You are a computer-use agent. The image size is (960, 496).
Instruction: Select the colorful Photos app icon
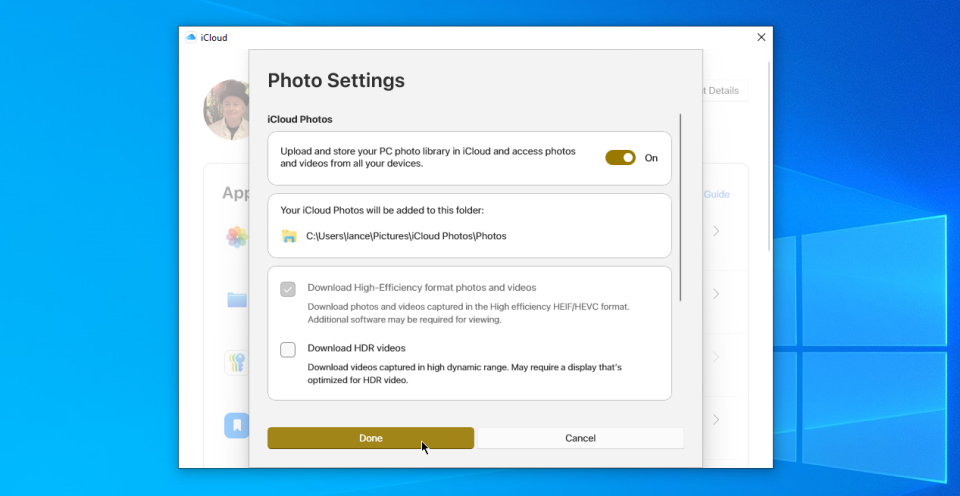(x=237, y=237)
